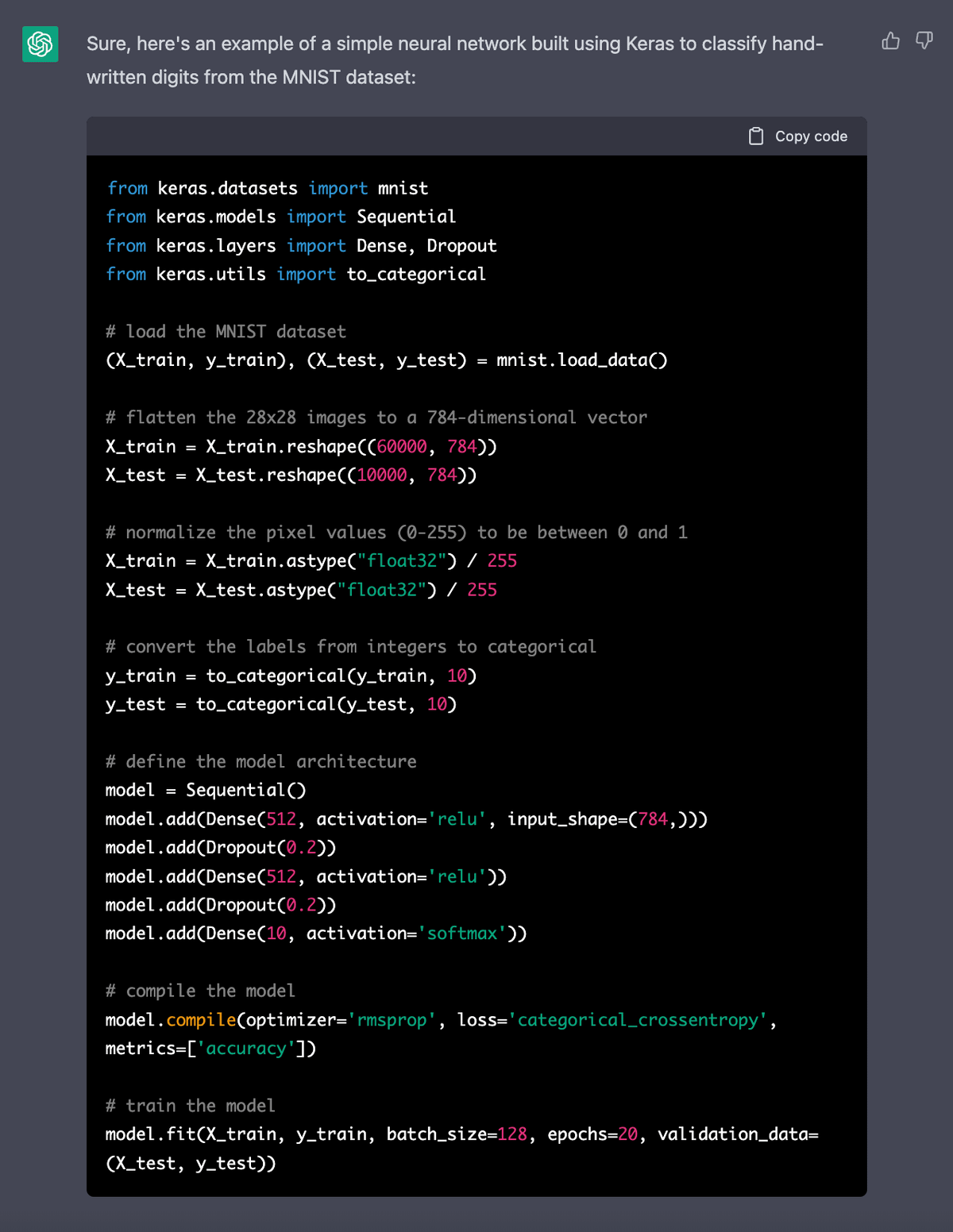Viewport: 953px width, 1232px height.
Task: Click the word Sequential in the import line
Action: tap(406, 217)
